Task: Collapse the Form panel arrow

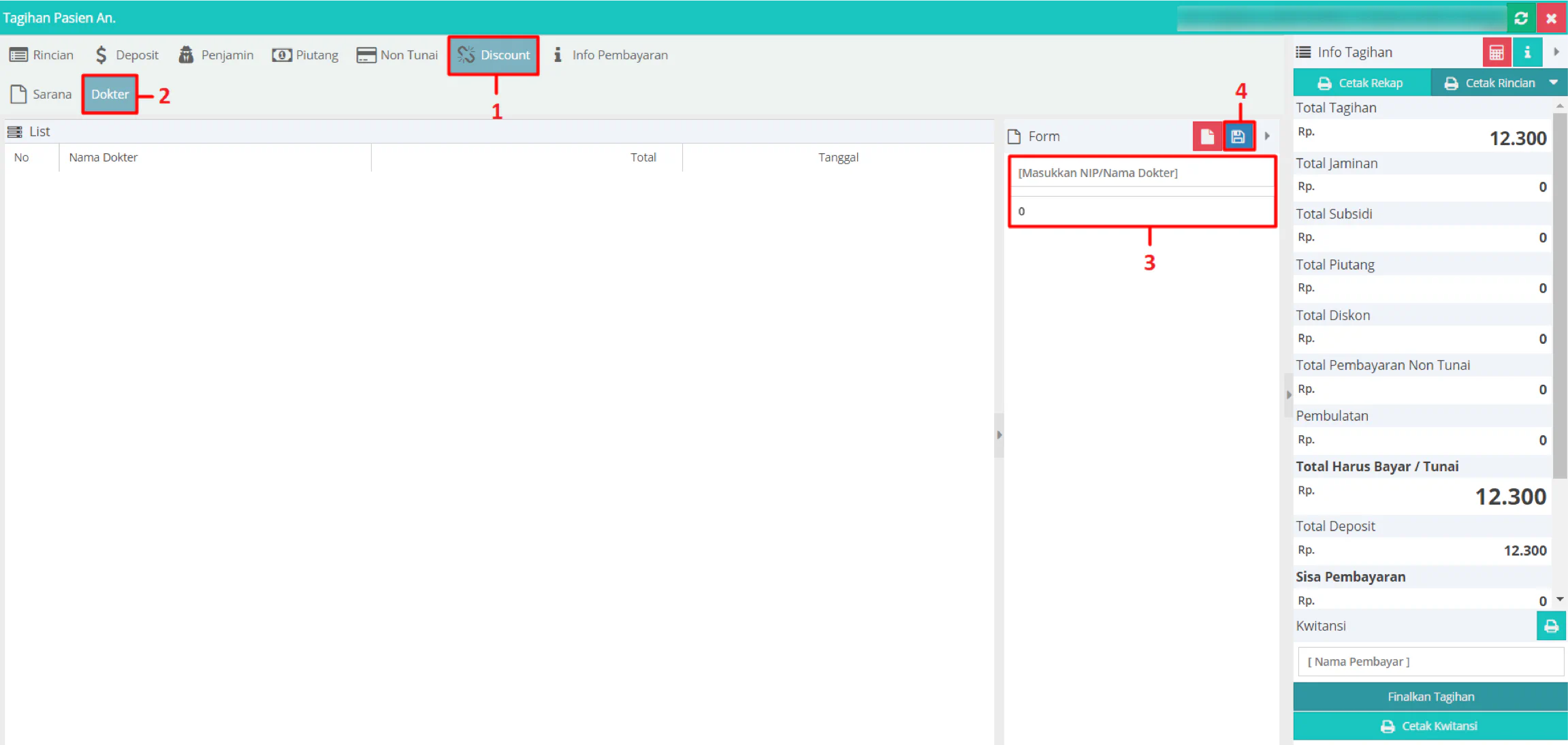Action: pos(1267,136)
